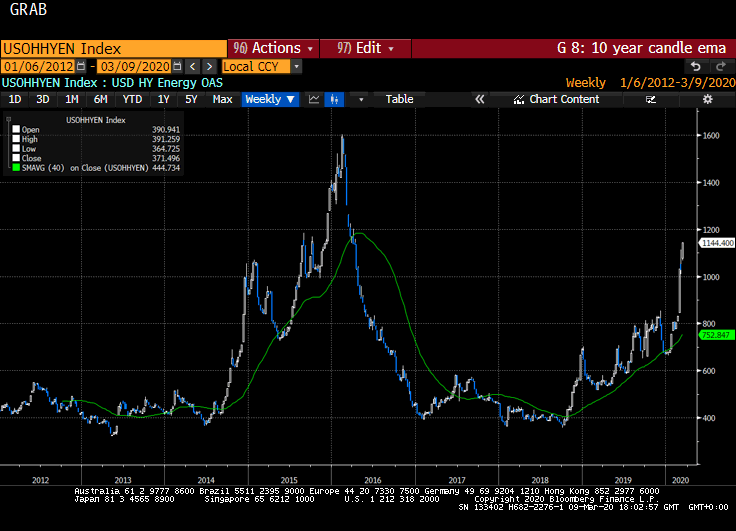Screen dimensions: 736x531
Task: Click the USOHHYEN Index security field
Action: (114, 49)
